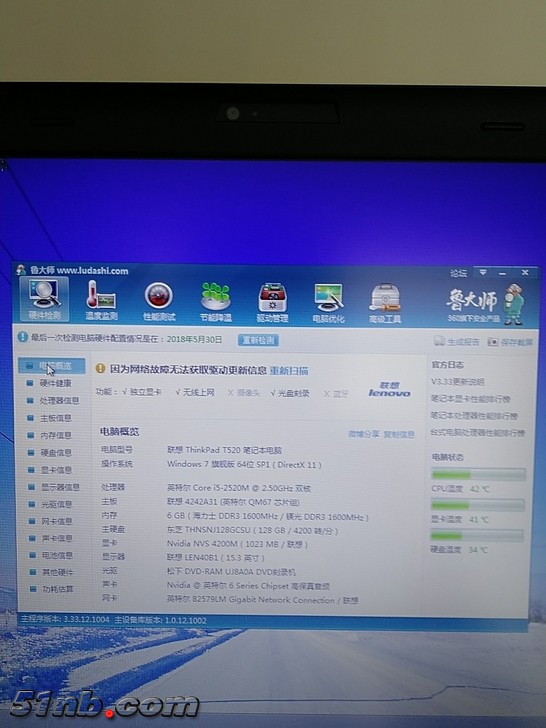This screenshot has width=546, height=728.
Task: Open the title bar dropdown menu arrow
Action: pyautogui.click(x=483, y=273)
